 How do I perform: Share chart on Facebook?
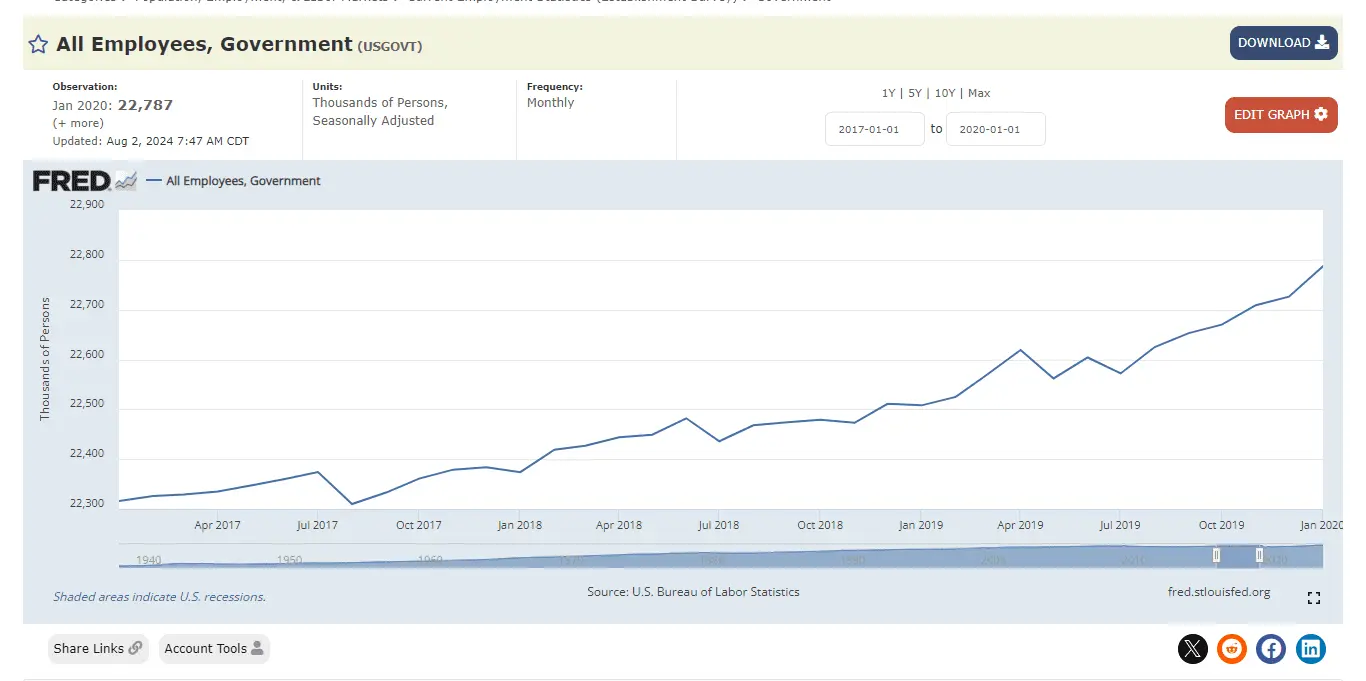coord(1271,649)
